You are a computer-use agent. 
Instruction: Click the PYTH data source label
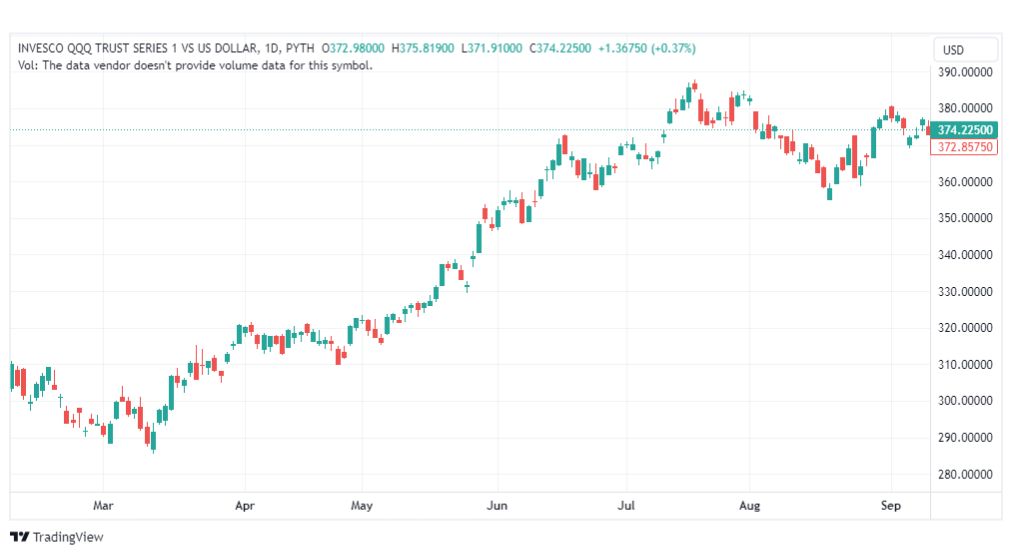[300, 48]
